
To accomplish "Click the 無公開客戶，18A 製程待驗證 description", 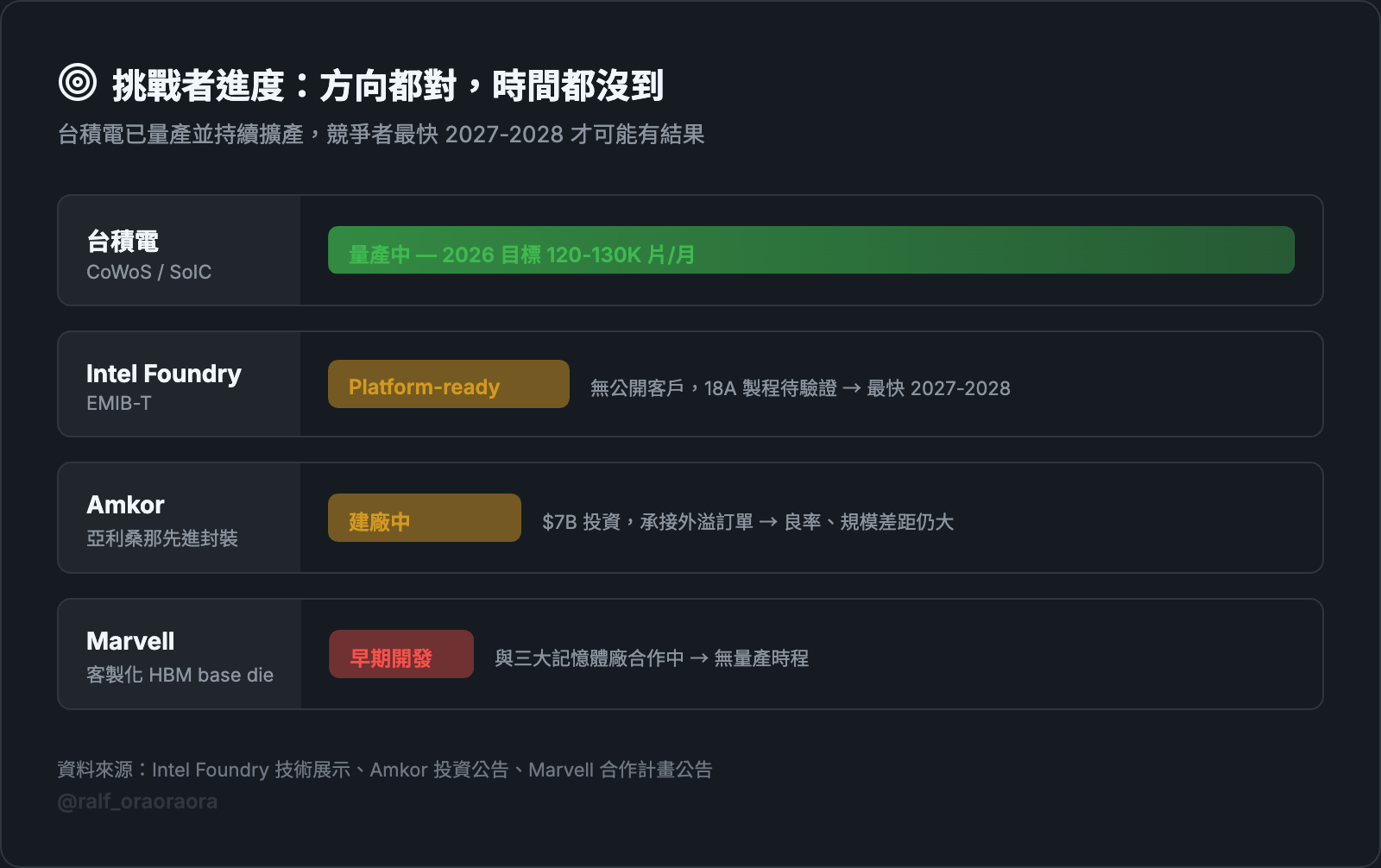I will [799, 388].
